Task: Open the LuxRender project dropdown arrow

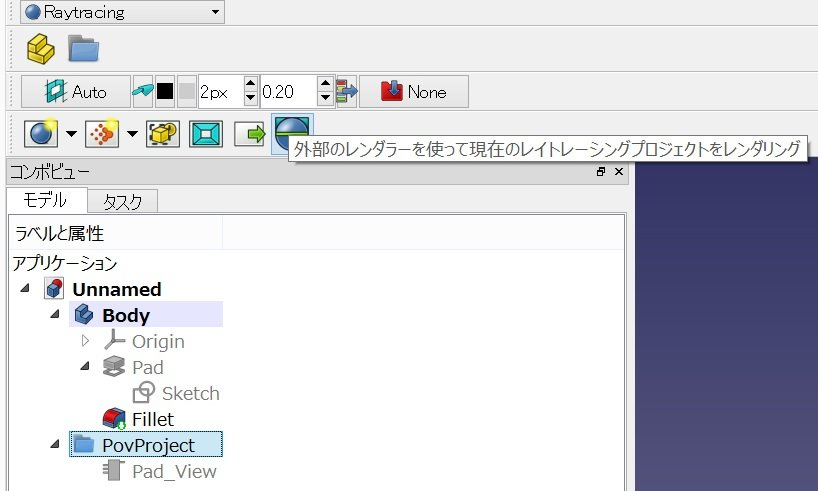Action: coord(133,134)
